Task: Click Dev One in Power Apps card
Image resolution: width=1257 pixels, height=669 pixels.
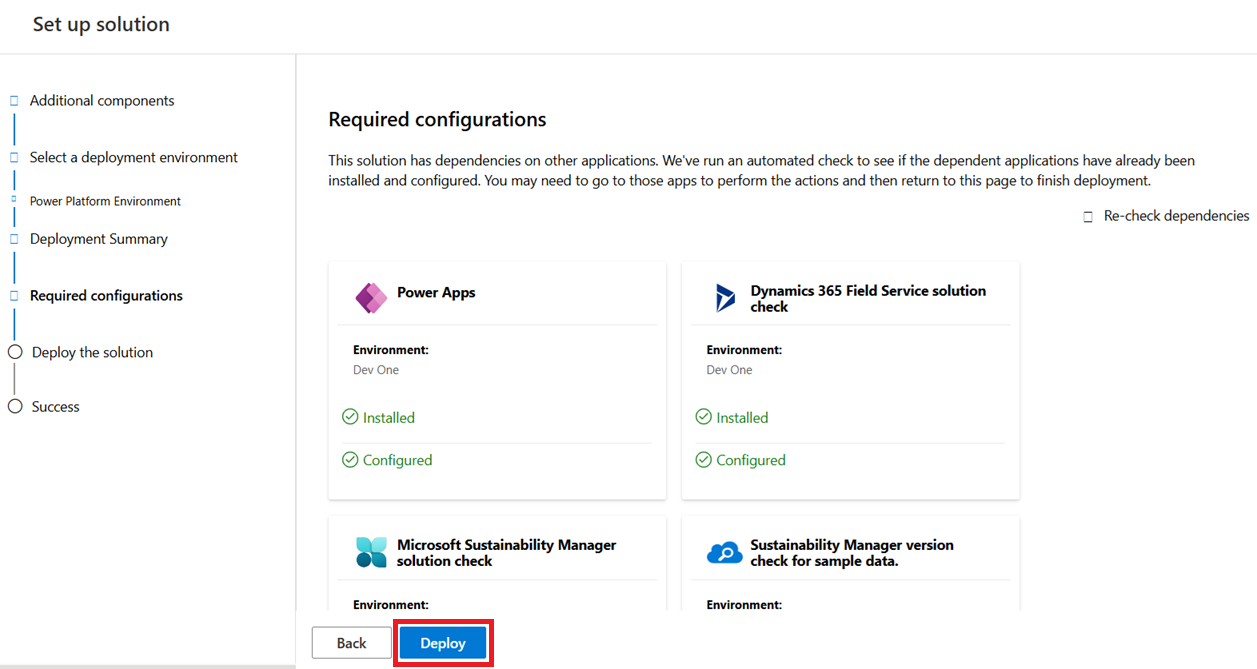Action: (376, 370)
